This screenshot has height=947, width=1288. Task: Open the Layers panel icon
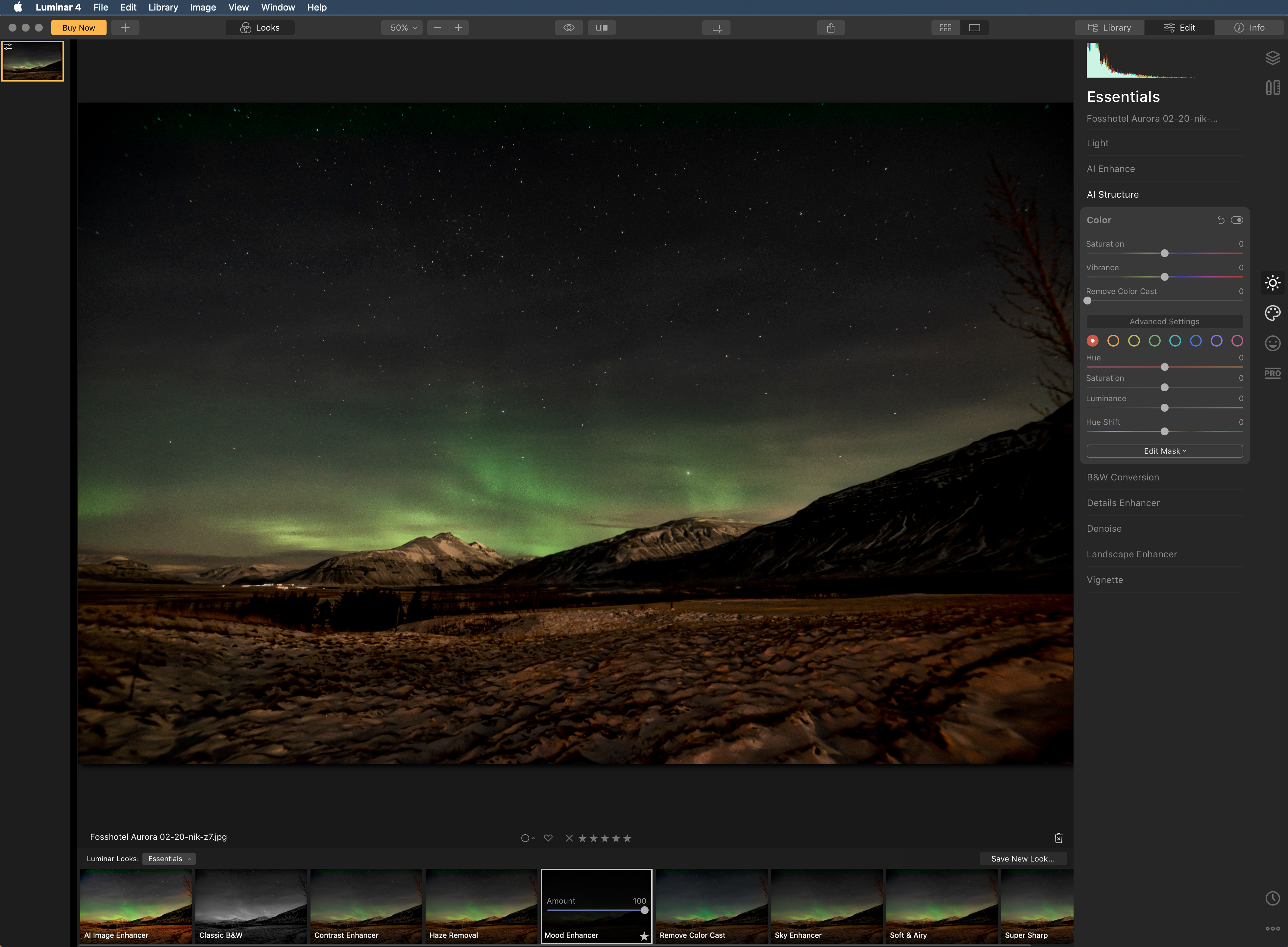click(x=1272, y=58)
